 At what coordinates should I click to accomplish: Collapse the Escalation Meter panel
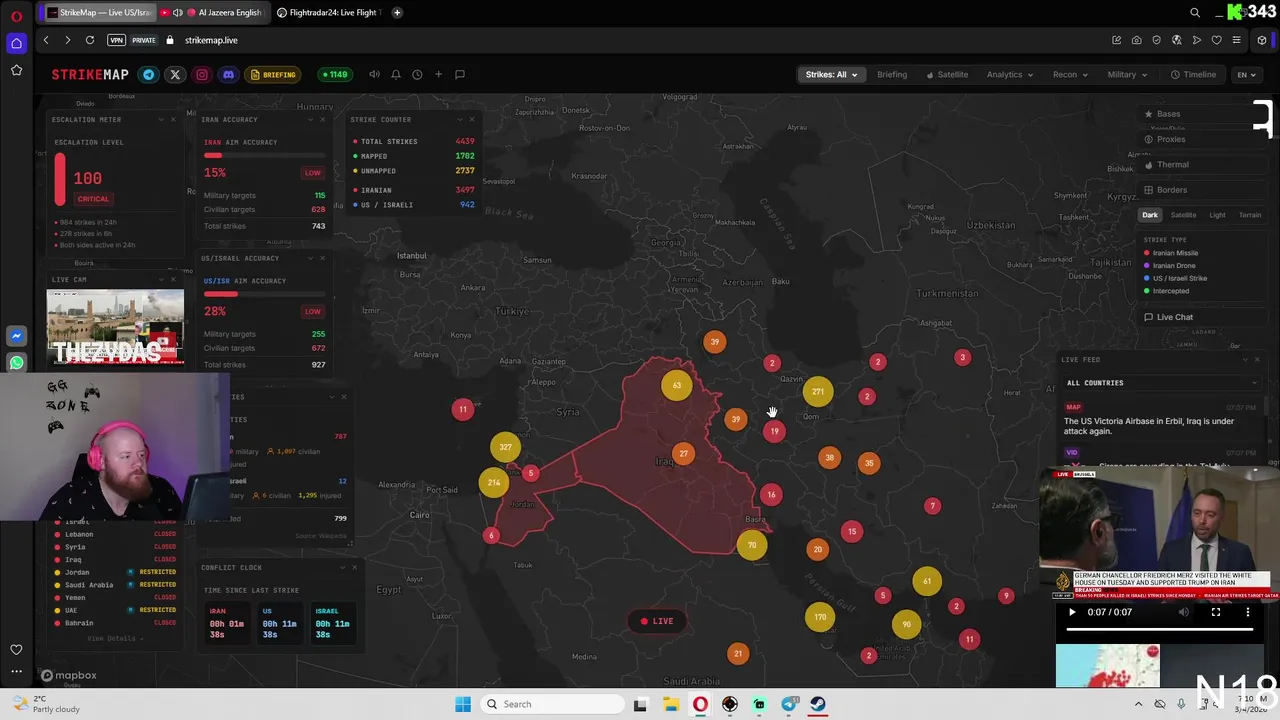click(161, 119)
